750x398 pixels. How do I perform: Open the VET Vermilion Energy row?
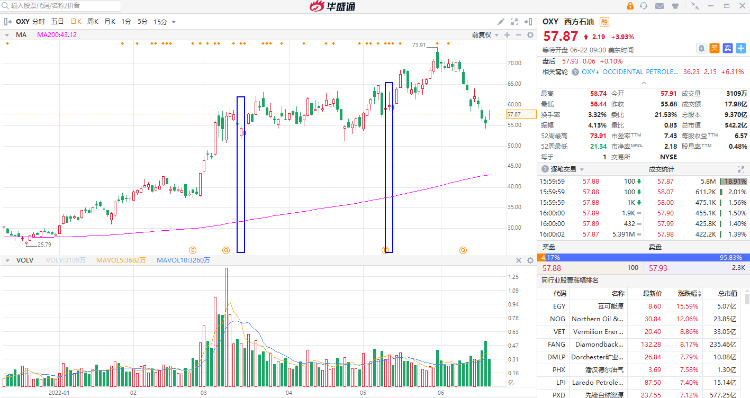pyautogui.click(x=640, y=332)
